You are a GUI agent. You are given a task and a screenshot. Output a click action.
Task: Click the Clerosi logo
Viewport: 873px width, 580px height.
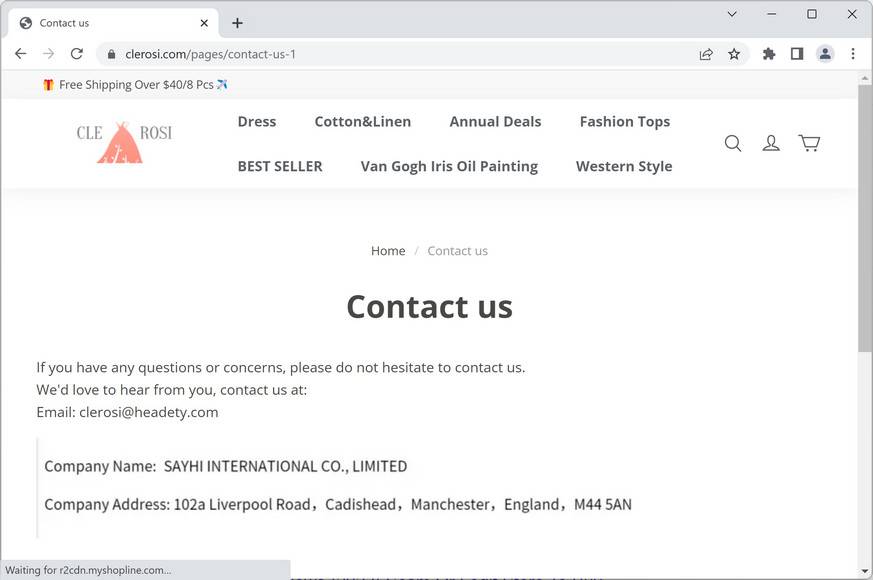point(124,142)
